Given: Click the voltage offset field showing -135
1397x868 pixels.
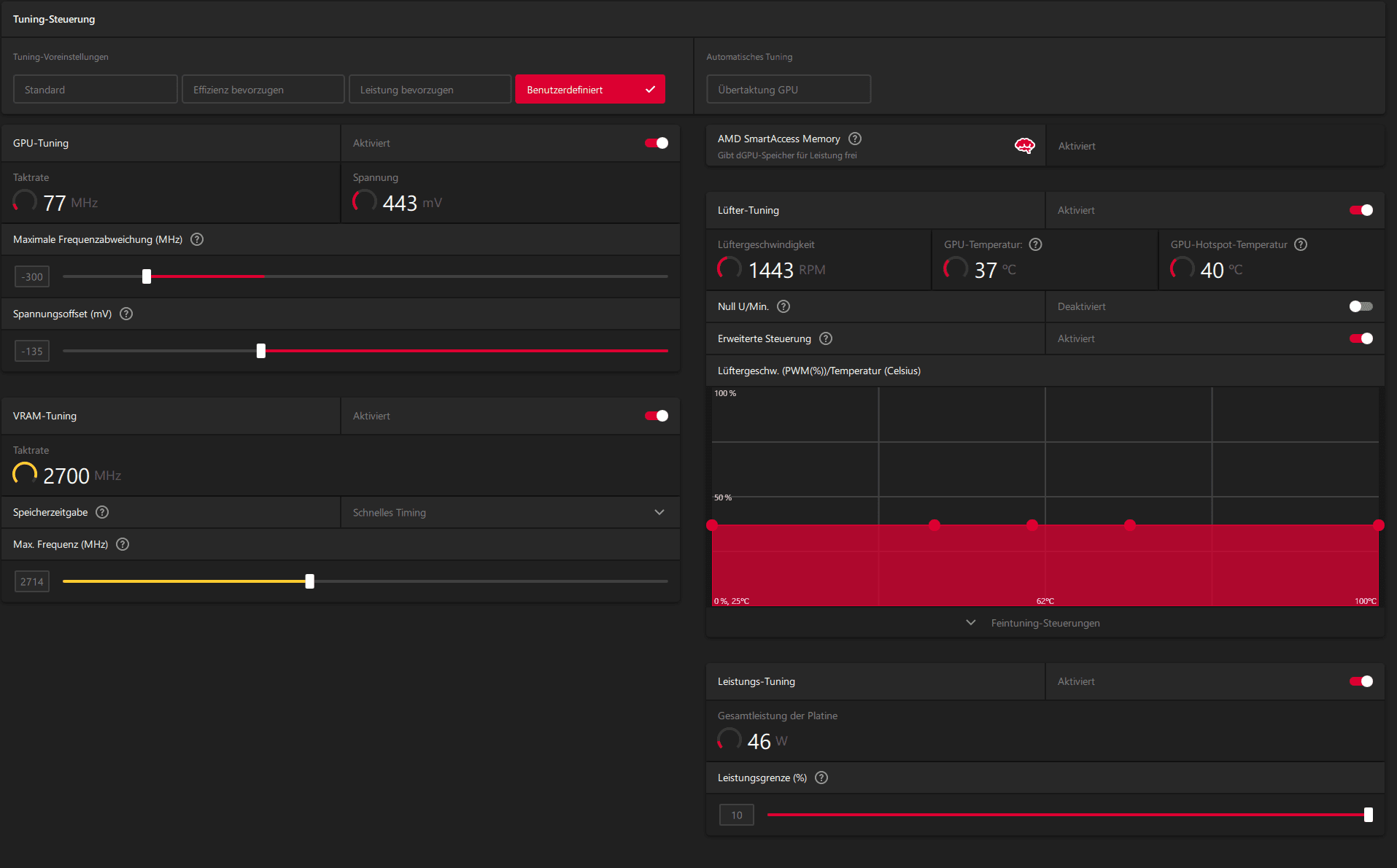Looking at the screenshot, I should click(x=32, y=352).
